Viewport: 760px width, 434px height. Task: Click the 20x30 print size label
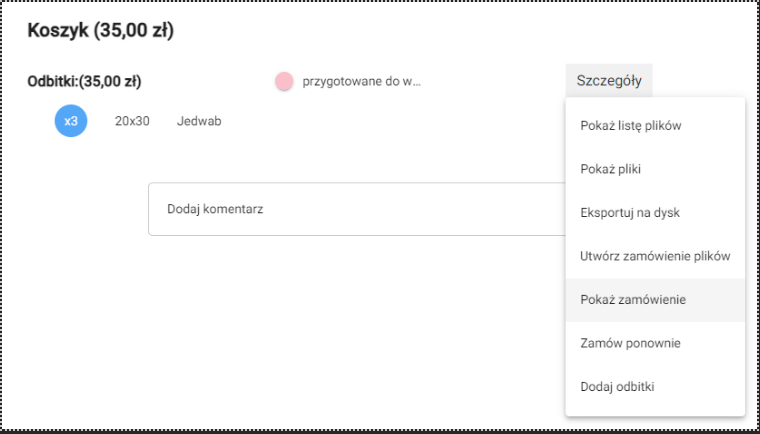click(x=132, y=121)
